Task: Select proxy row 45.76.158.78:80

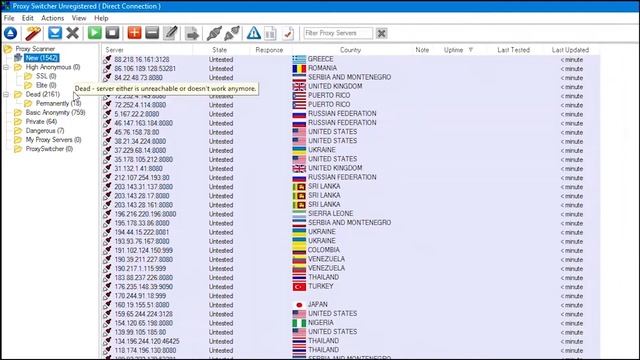Action: point(351,132)
